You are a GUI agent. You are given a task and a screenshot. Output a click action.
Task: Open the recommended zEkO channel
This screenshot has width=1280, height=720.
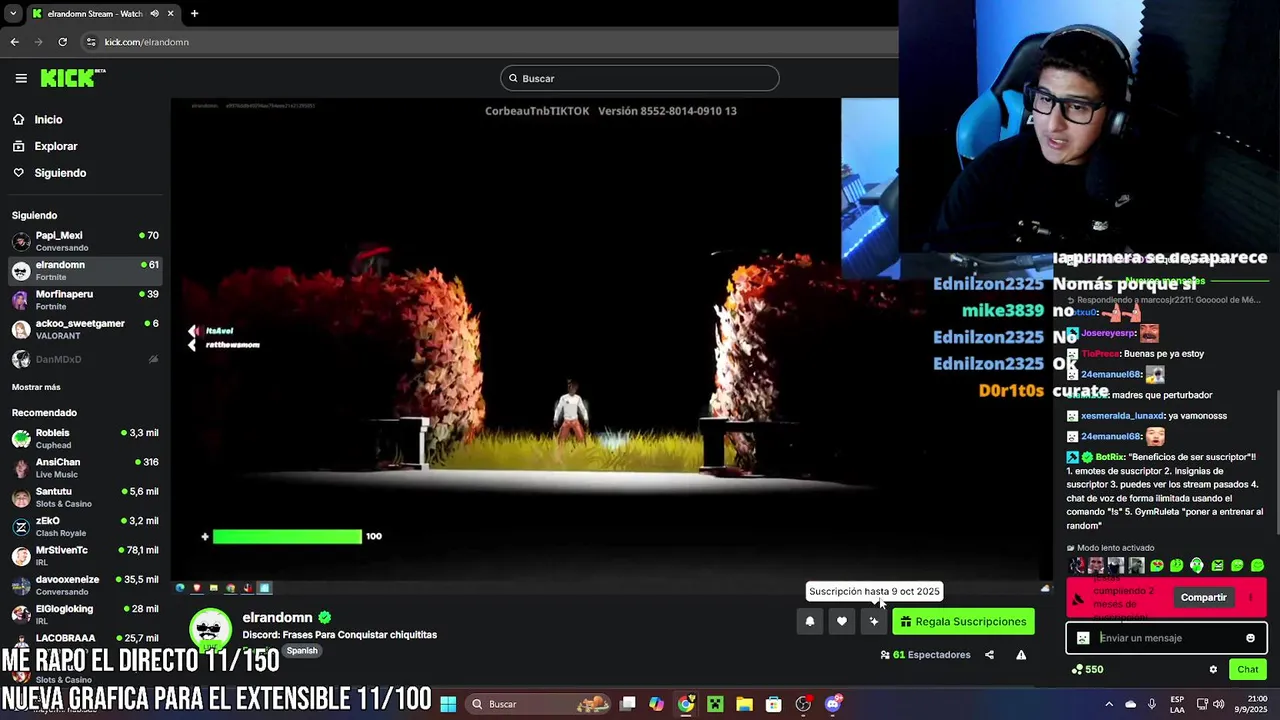(x=85, y=526)
